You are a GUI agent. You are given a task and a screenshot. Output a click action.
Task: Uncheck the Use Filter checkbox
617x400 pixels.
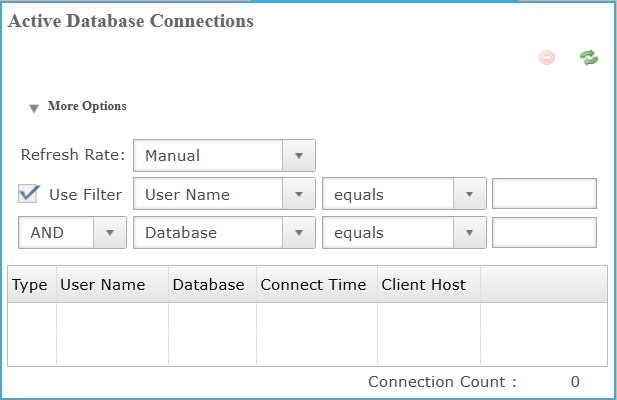[x=29, y=194]
